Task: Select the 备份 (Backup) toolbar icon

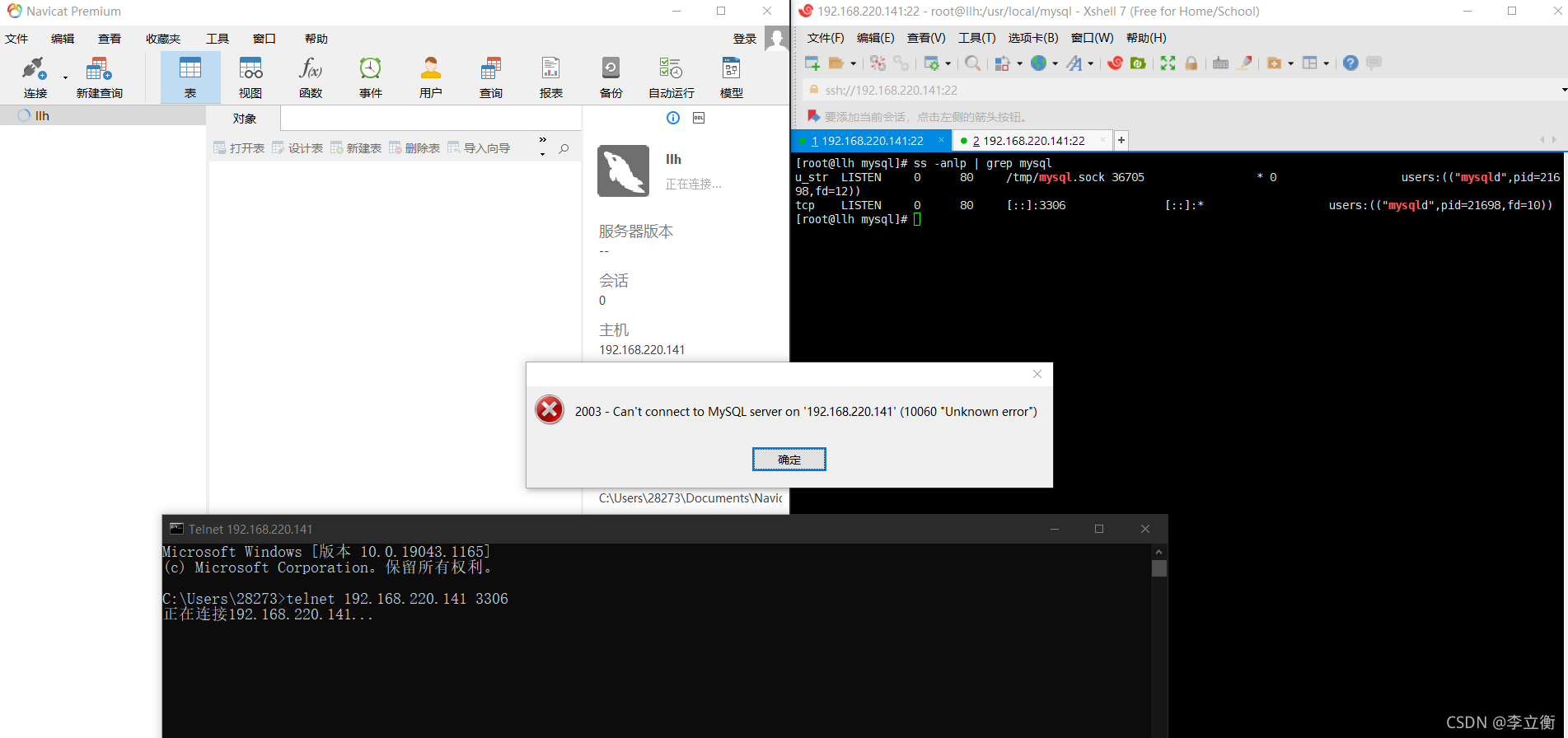Action: [x=611, y=69]
